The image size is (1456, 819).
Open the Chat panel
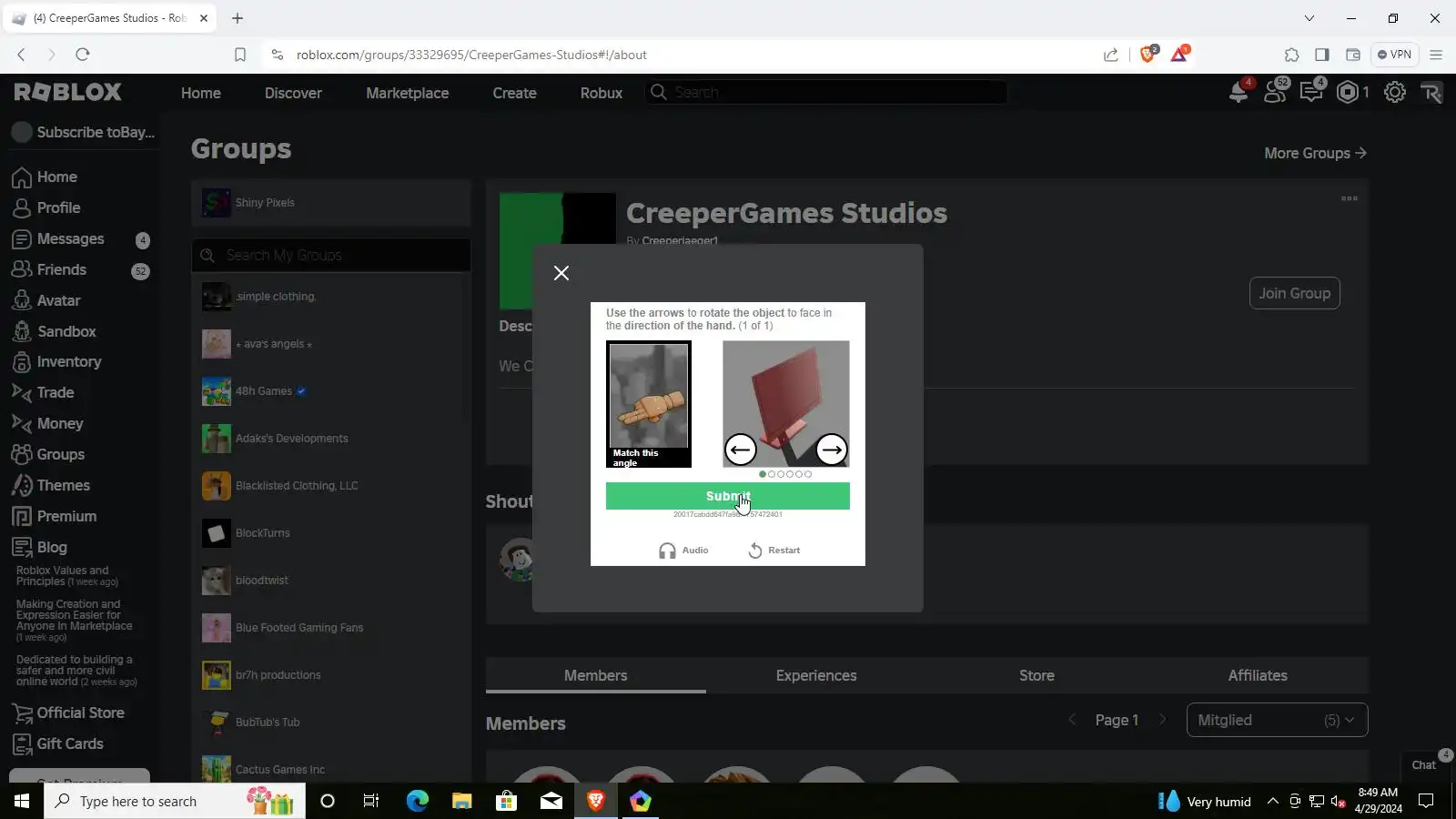[x=1423, y=765]
